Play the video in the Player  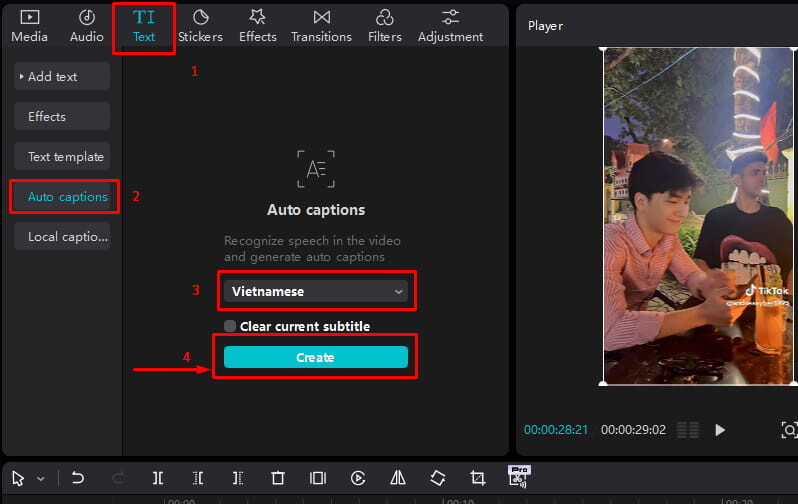click(x=719, y=430)
